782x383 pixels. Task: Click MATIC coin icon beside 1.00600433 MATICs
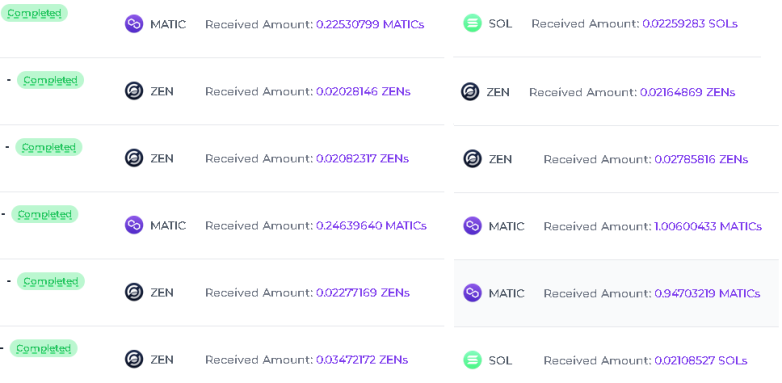[x=472, y=226]
